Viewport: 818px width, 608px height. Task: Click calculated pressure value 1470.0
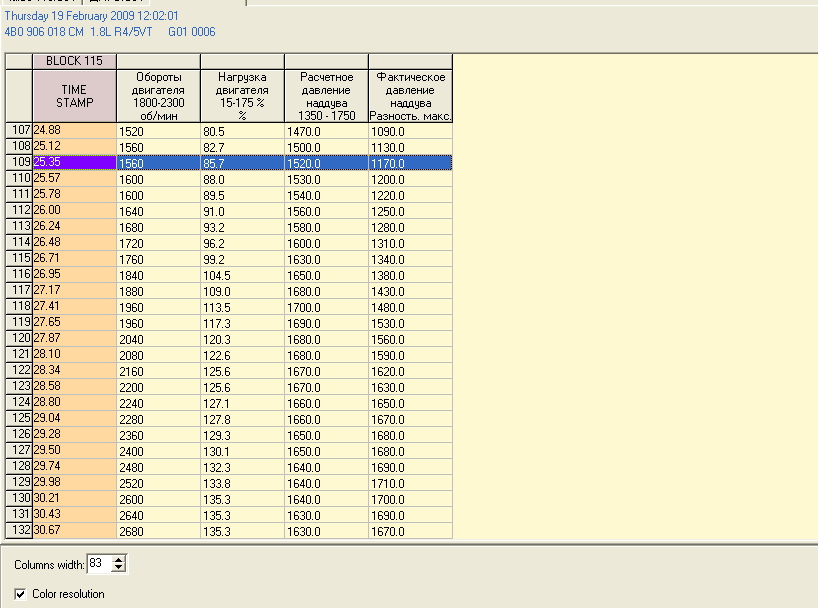tap(327, 130)
